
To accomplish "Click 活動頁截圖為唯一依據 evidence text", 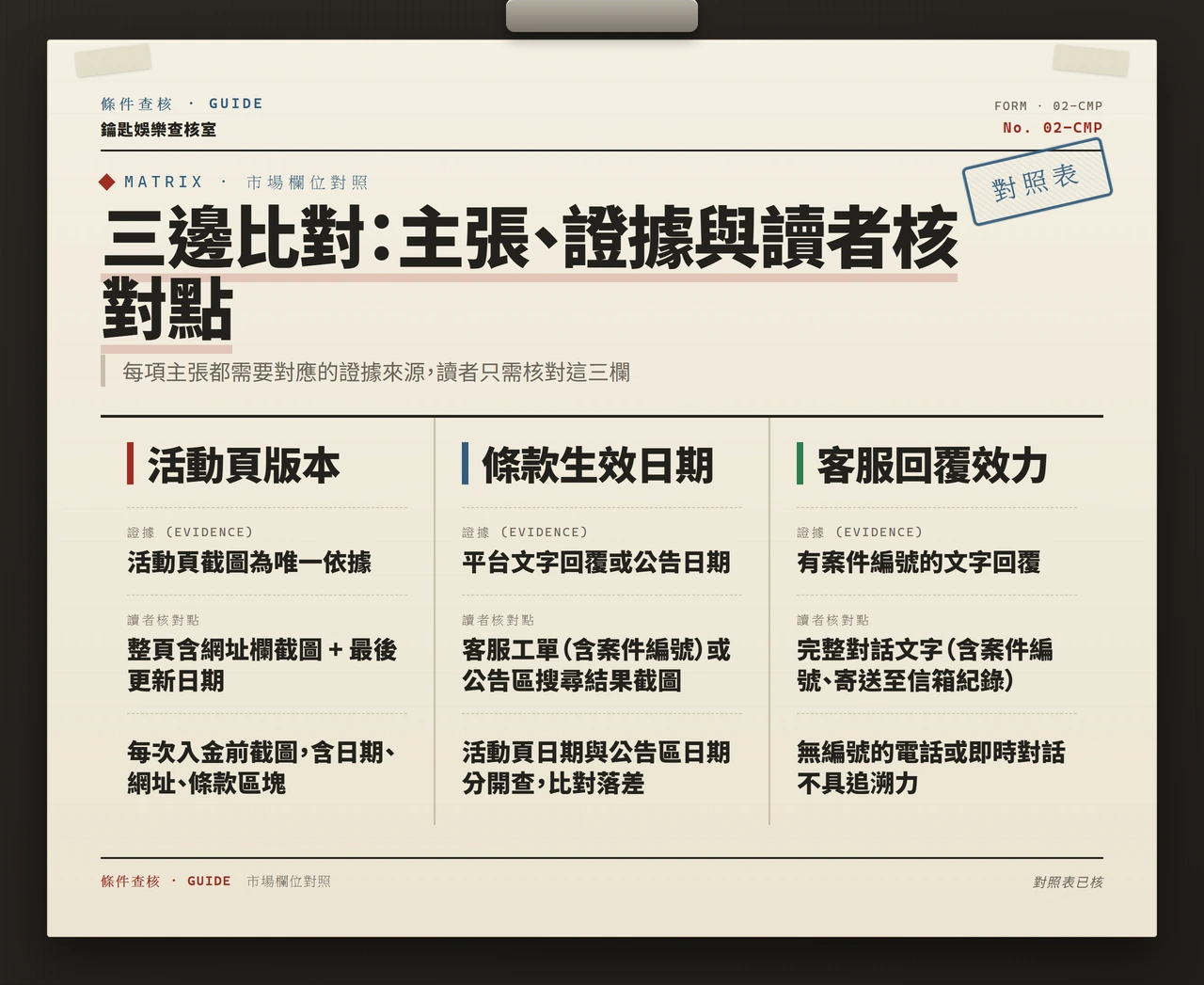I will tap(249, 563).
